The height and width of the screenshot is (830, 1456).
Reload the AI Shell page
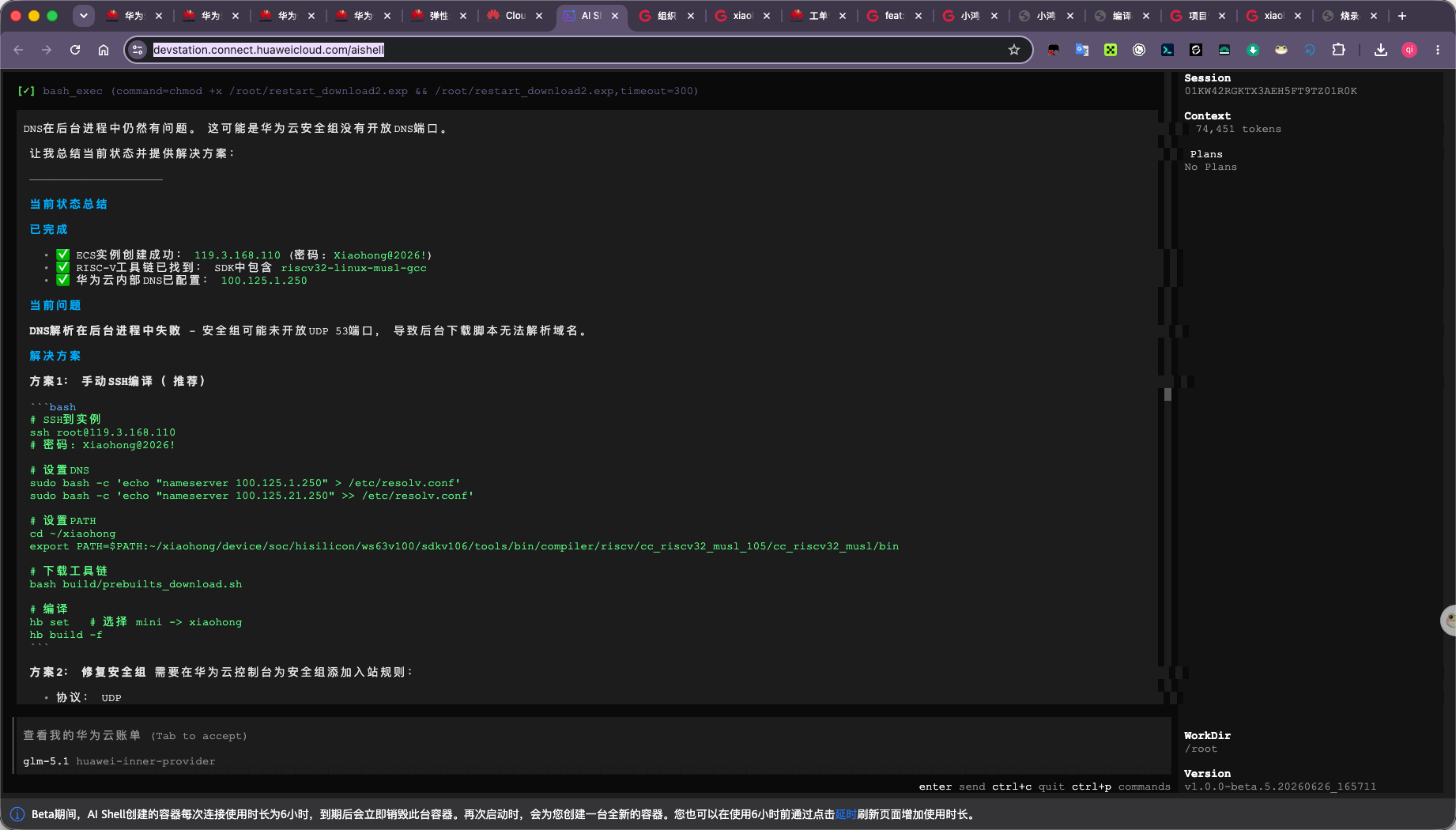click(75, 50)
